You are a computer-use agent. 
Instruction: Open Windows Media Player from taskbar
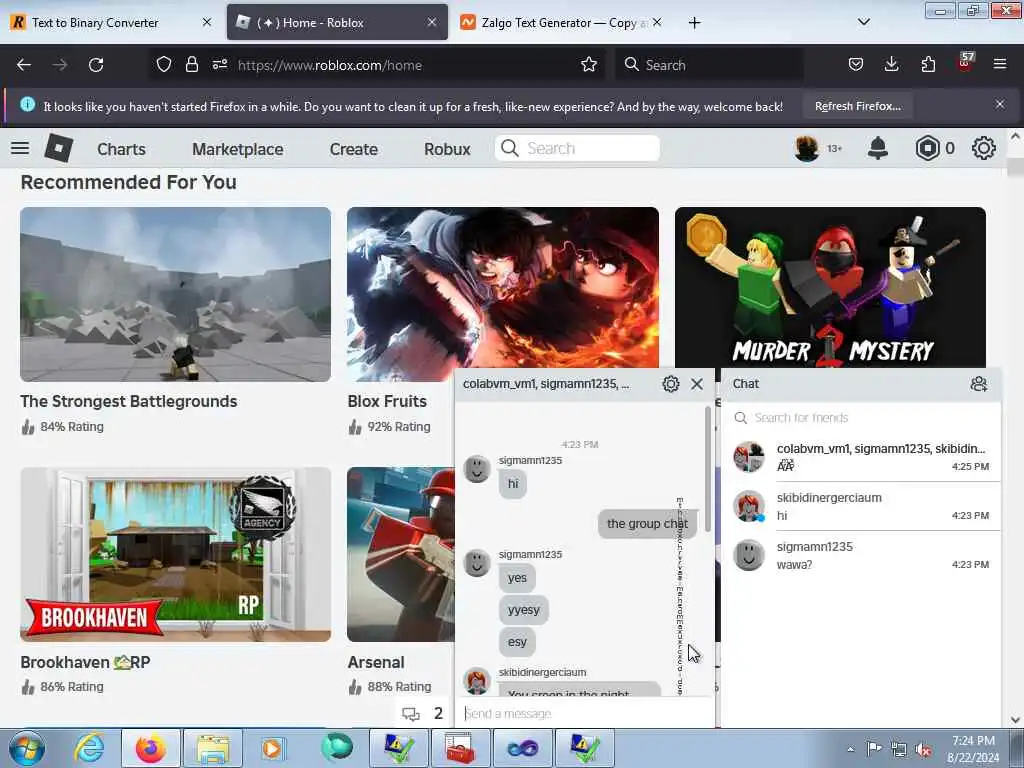[x=272, y=748]
